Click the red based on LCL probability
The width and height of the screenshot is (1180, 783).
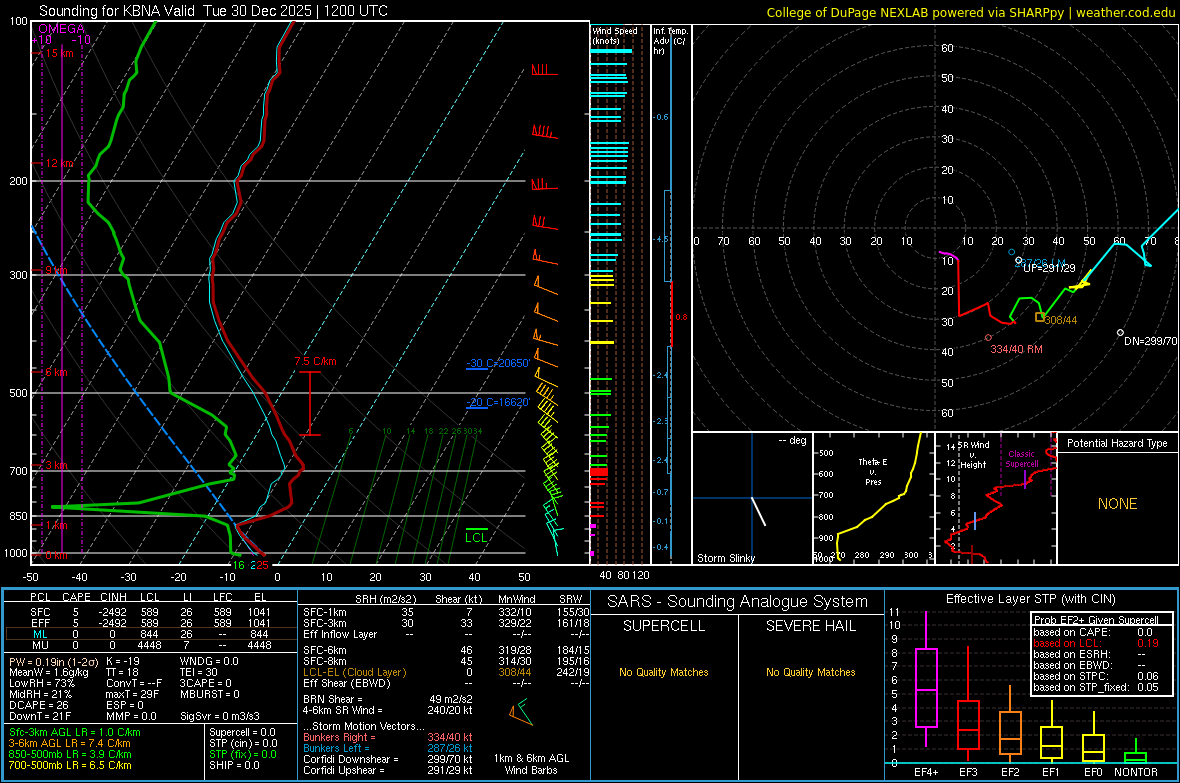point(1096,643)
